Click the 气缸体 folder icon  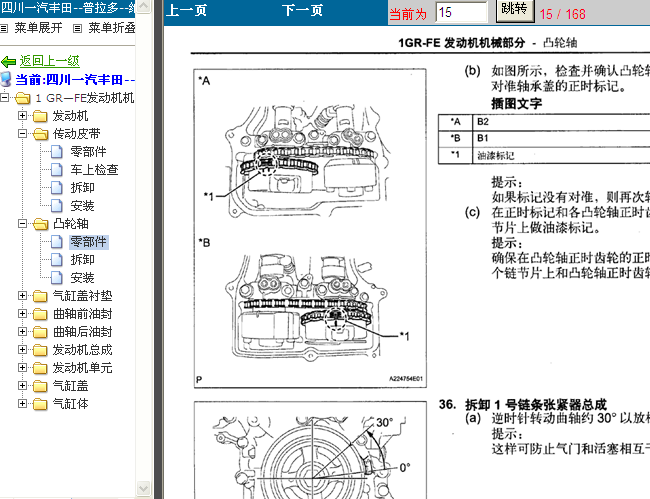[40, 404]
